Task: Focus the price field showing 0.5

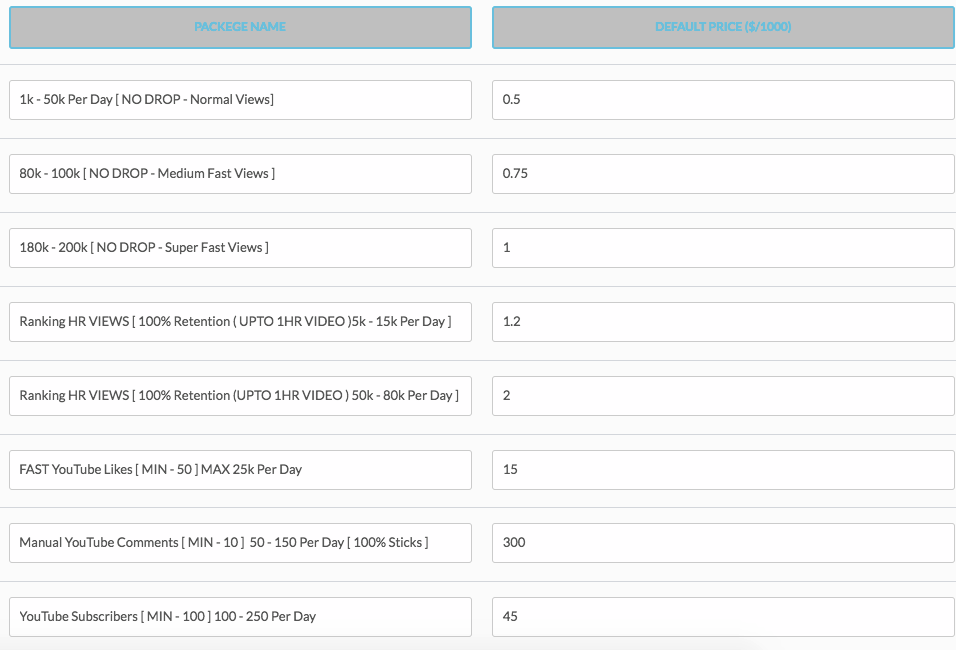Action: point(723,100)
